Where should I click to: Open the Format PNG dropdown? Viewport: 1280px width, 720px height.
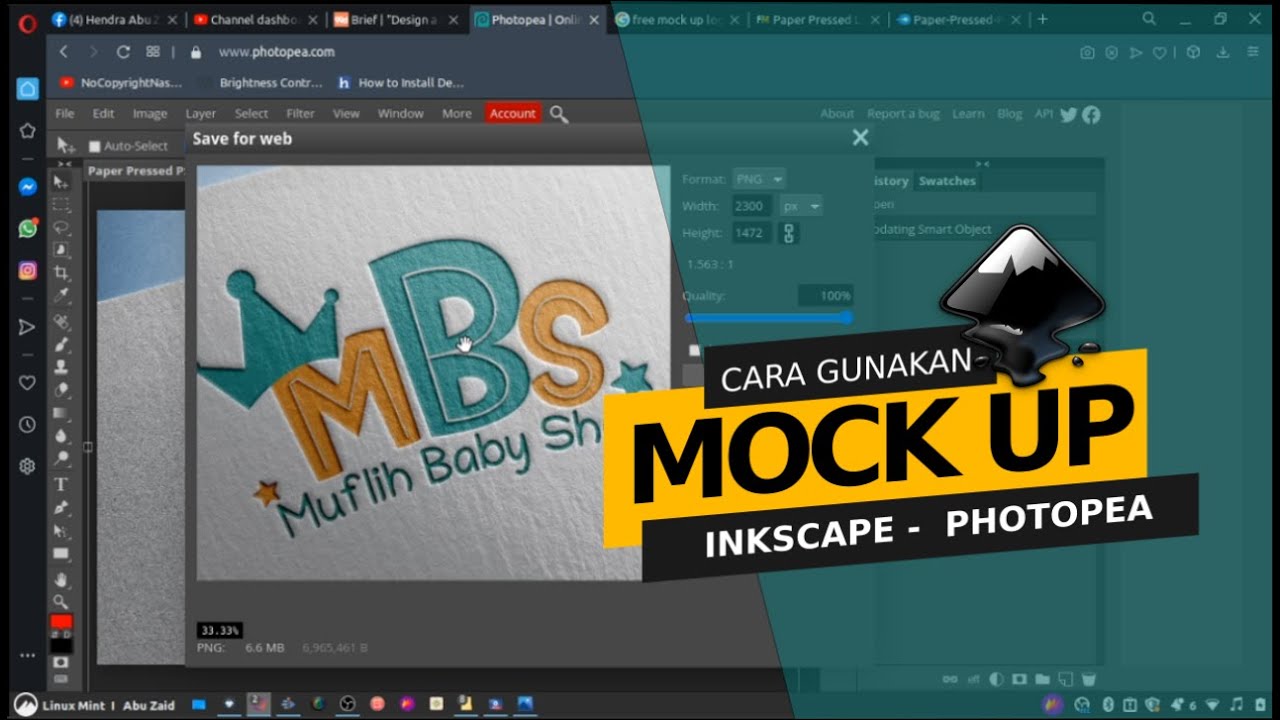[x=759, y=179]
